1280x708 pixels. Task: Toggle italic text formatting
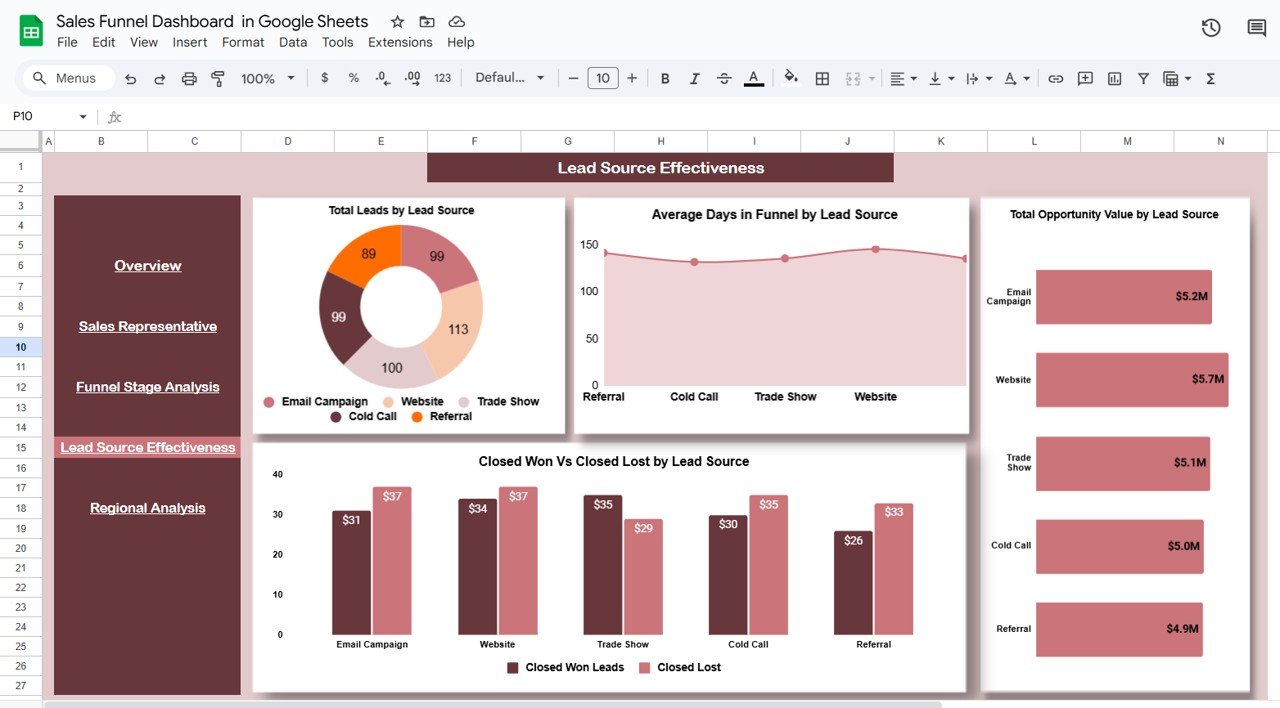(694, 78)
